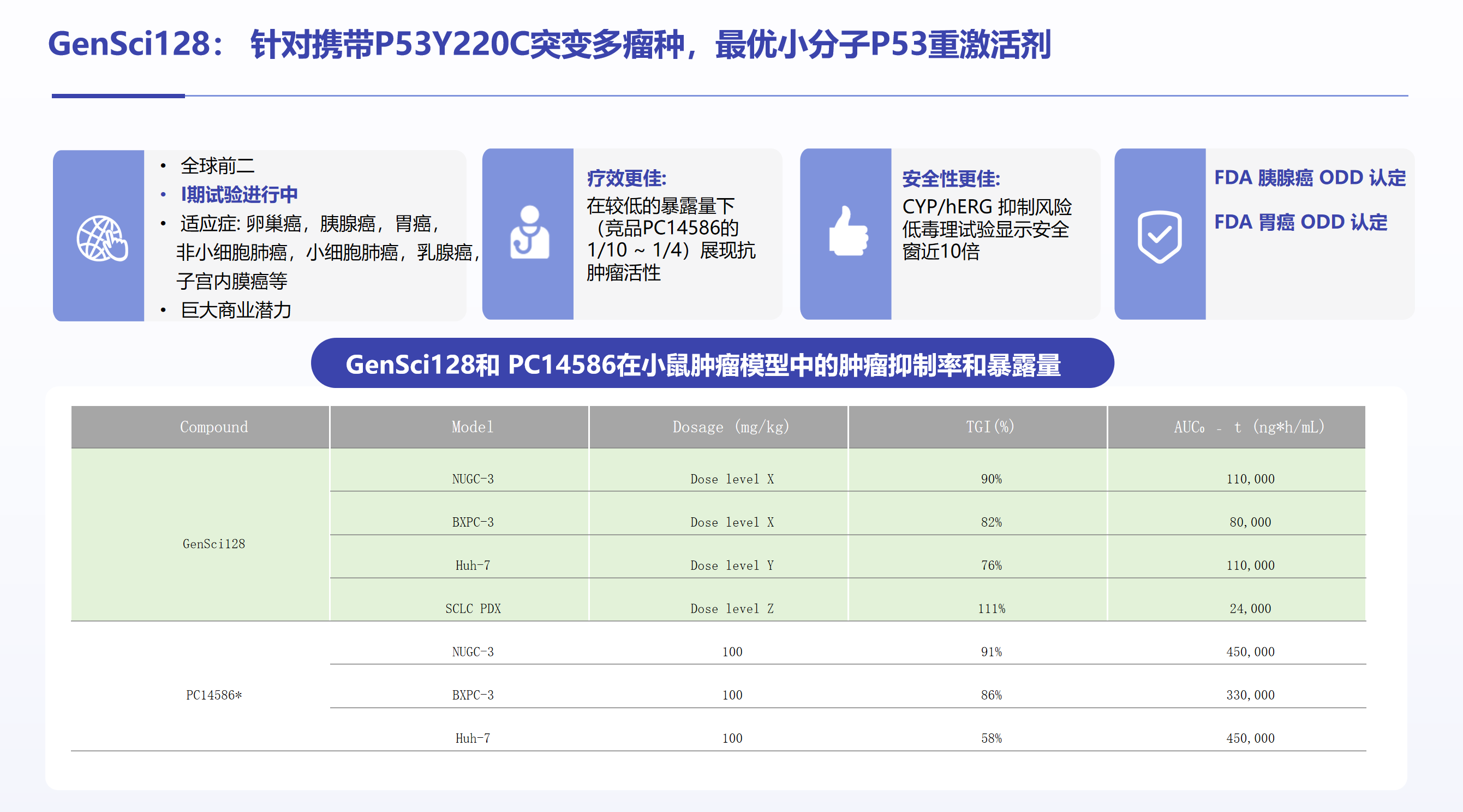The width and height of the screenshot is (1463, 812).
Task: Click the AUC (ng*h/mL) column header
Action: pyautogui.click(x=1237, y=427)
